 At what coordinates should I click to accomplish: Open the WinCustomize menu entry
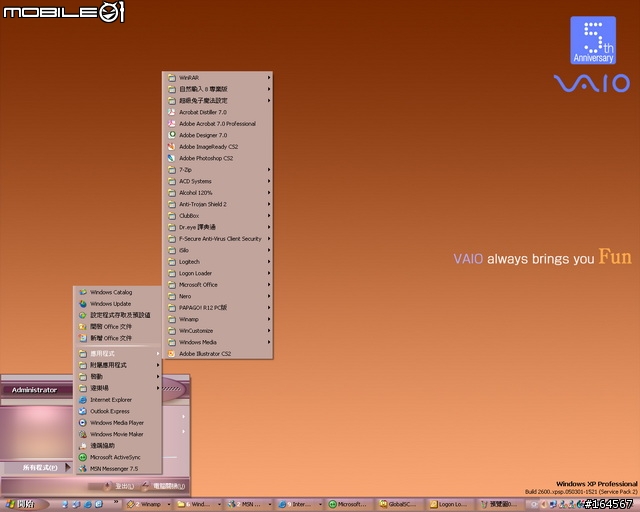tap(218, 331)
